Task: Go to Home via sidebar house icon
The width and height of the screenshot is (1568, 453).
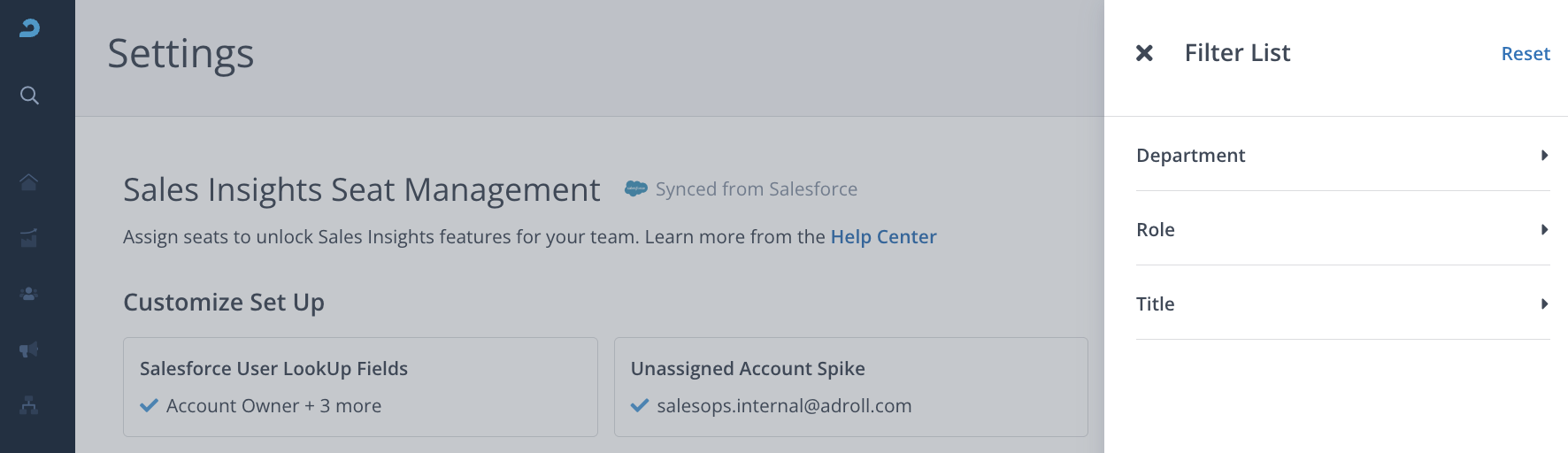Action: click(x=29, y=181)
